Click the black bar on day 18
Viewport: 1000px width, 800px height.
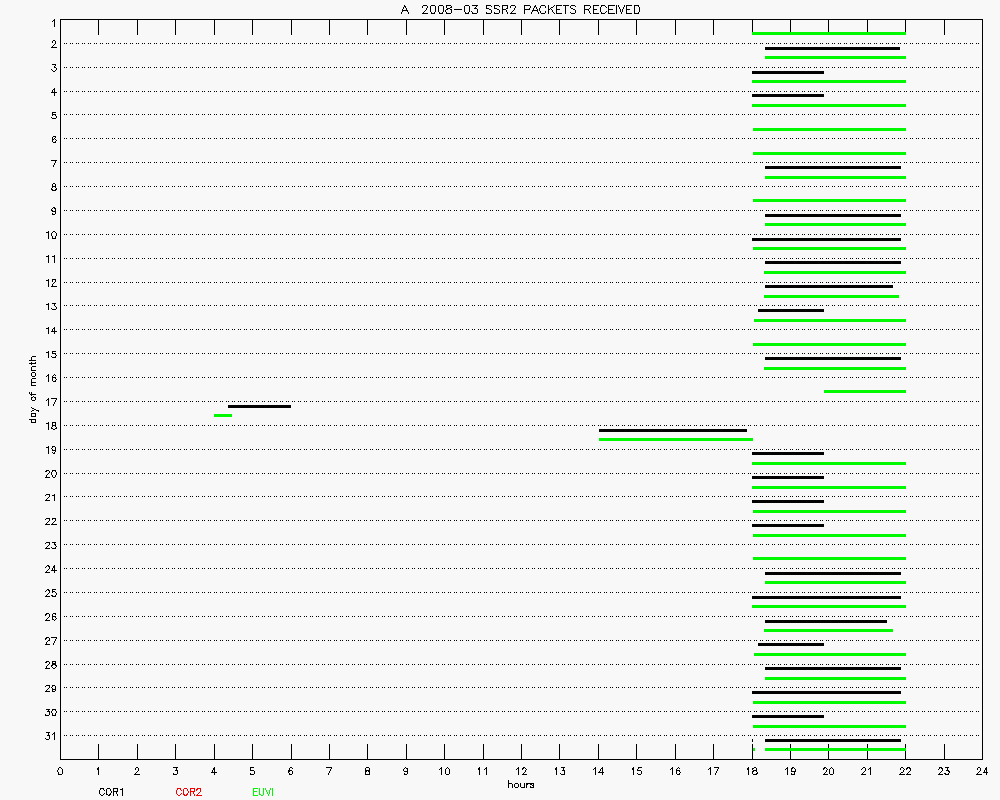(x=672, y=430)
